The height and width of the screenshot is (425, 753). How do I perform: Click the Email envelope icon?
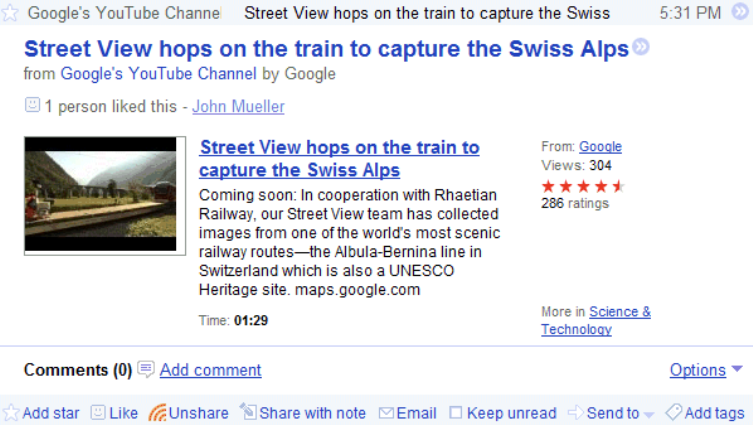pos(386,413)
